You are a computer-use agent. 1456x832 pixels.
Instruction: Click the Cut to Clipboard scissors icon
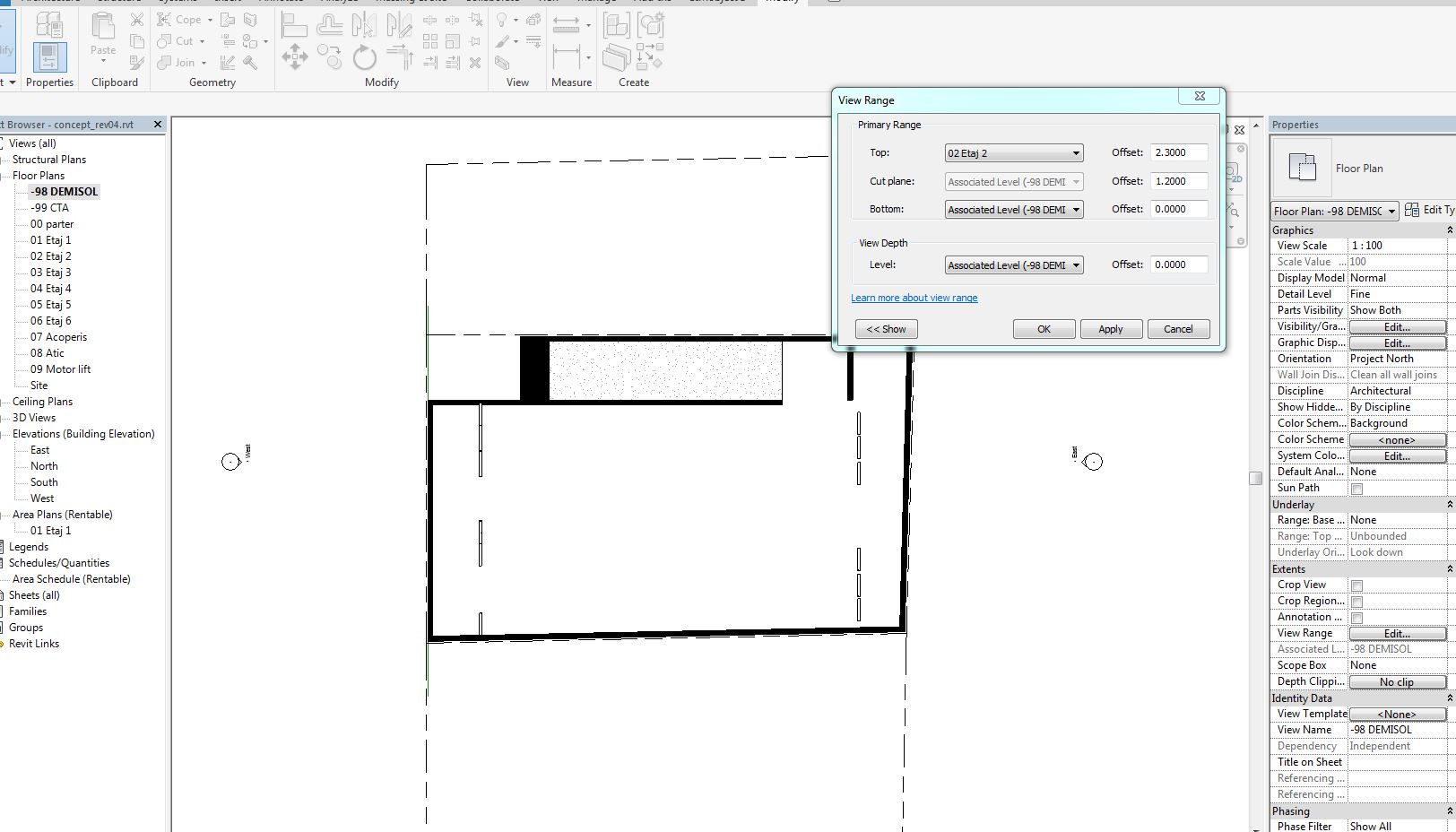coord(136,19)
